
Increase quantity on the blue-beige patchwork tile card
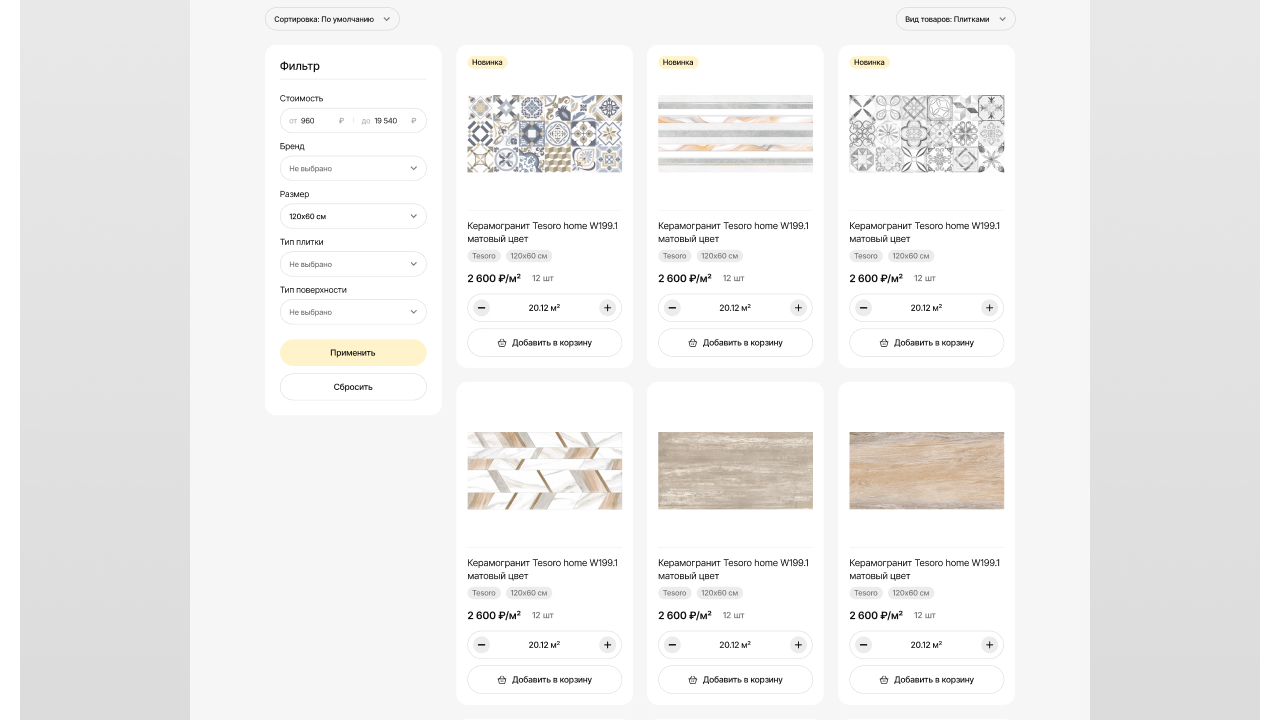tap(607, 308)
